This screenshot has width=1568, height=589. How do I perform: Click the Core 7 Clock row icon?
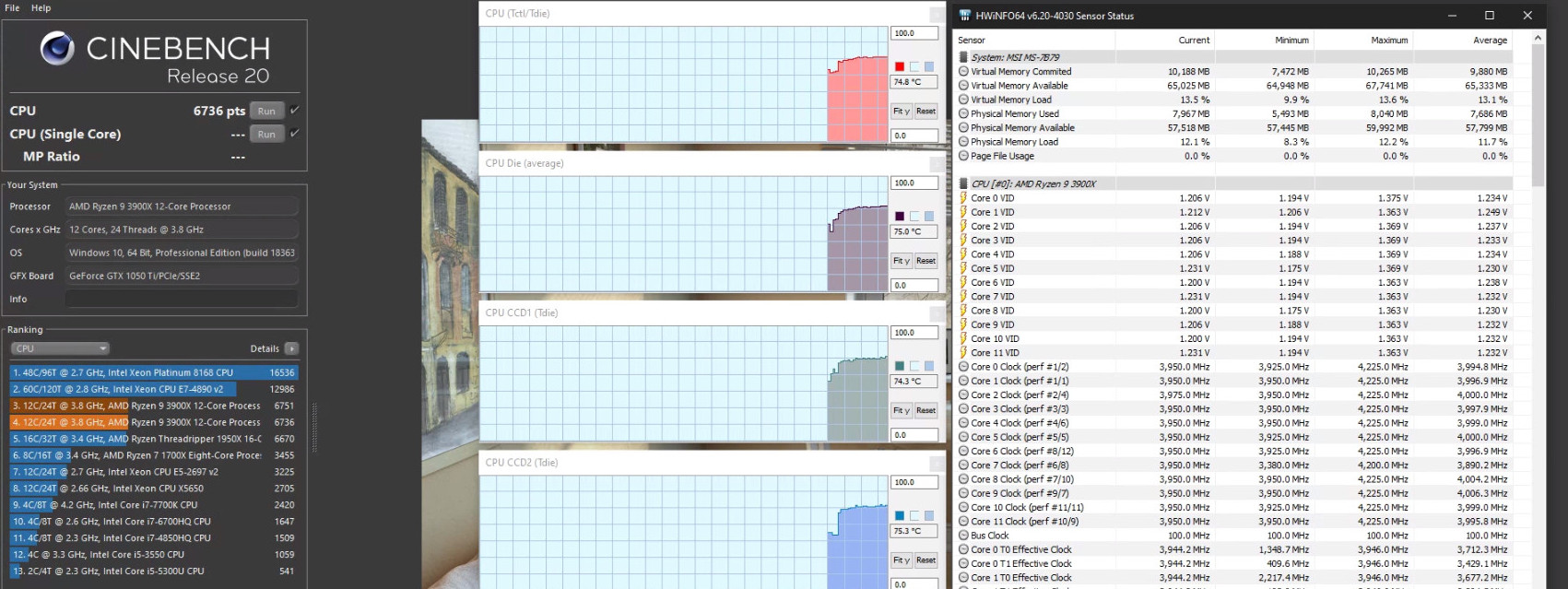(963, 465)
